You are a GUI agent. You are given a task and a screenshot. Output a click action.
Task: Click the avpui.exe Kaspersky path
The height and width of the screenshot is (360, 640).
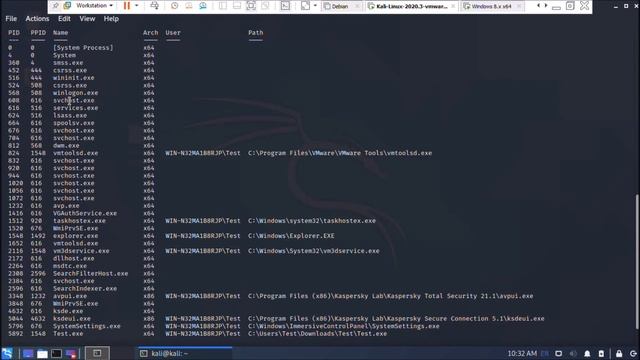tap(390, 296)
